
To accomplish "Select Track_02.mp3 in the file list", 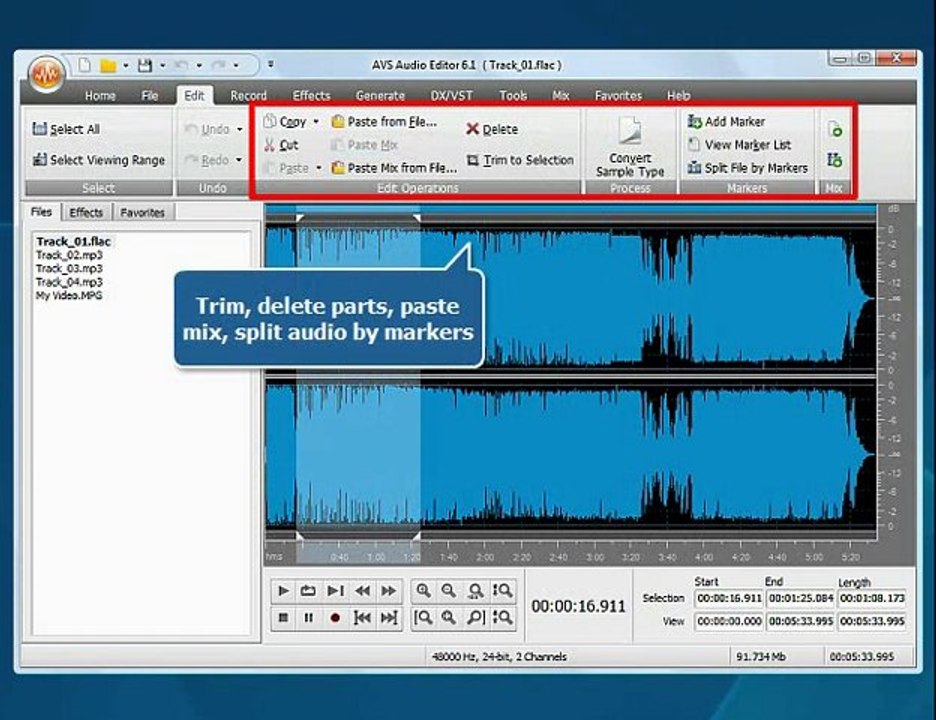I will pyautogui.click(x=69, y=256).
